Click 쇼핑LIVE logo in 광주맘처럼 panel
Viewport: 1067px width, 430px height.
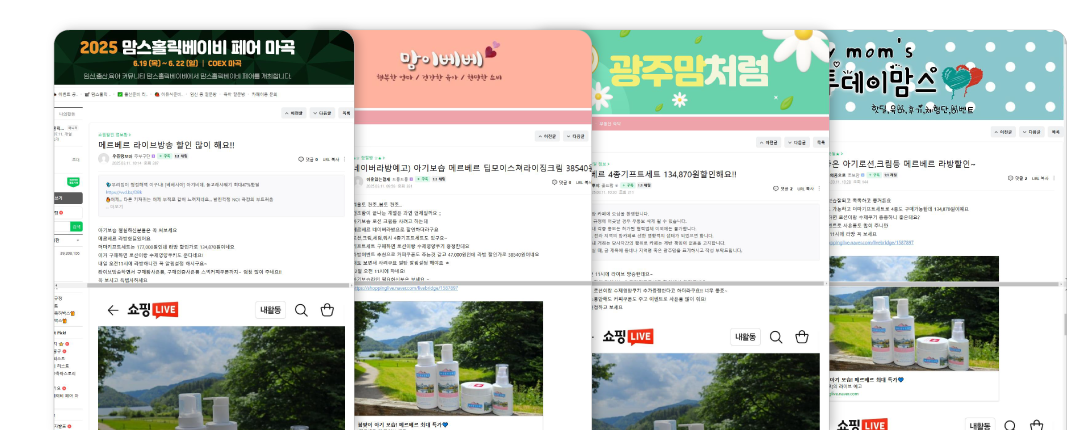[627, 337]
